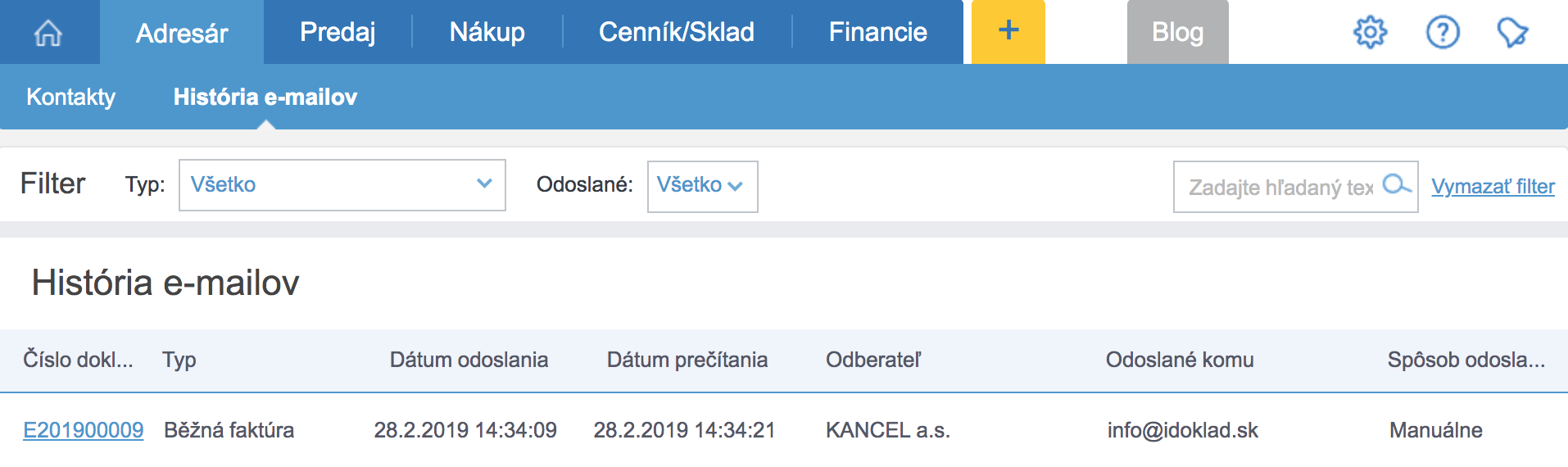Sort by Dátum odoslania column header
The width and height of the screenshot is (1568, 467).
(469, 360)
